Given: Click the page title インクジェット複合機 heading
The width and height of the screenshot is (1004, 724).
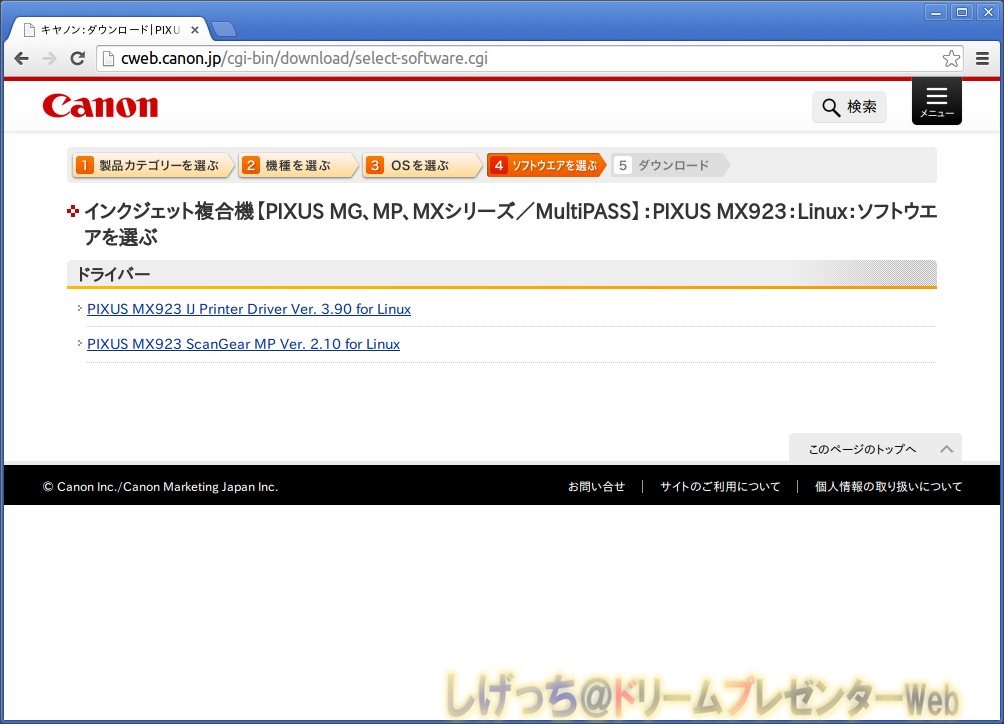Looking at the screenshot, I should tap(510, 224).
